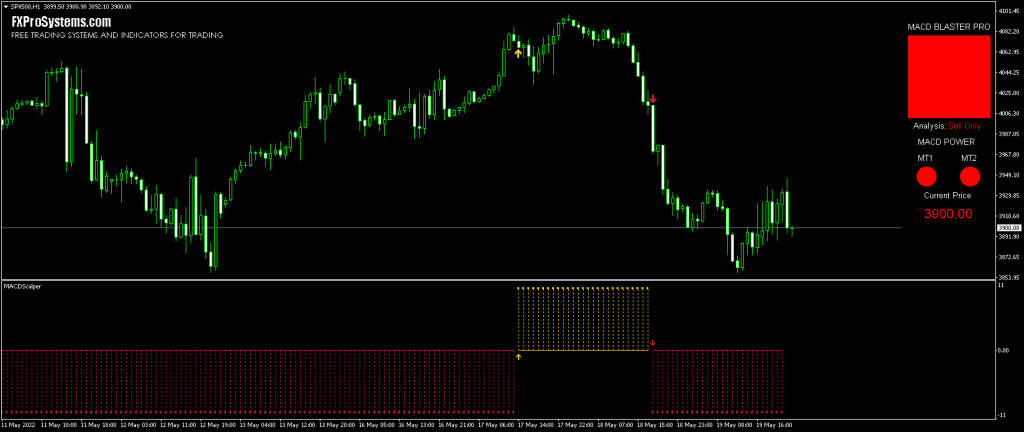
Task: Click the red 3900.00 current price value
Action: 947,214
